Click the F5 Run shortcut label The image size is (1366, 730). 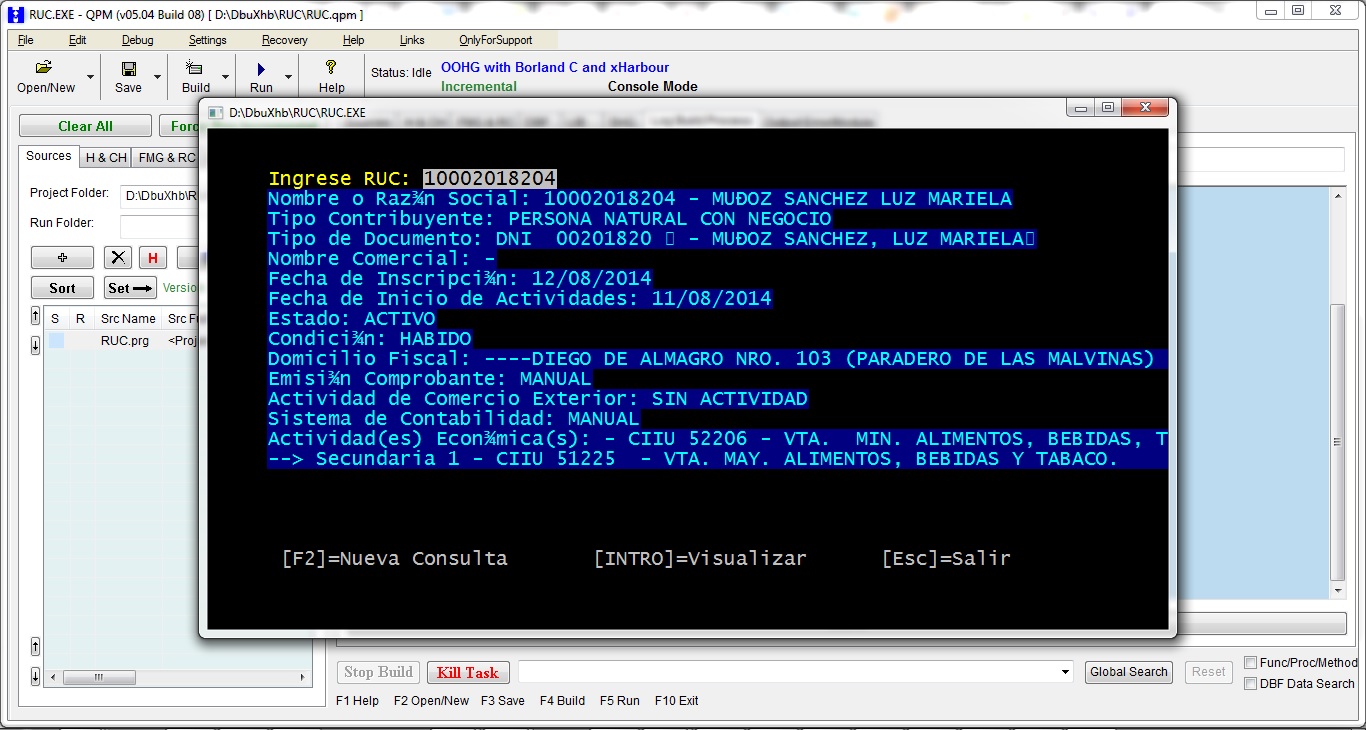[x=620, y=701]
